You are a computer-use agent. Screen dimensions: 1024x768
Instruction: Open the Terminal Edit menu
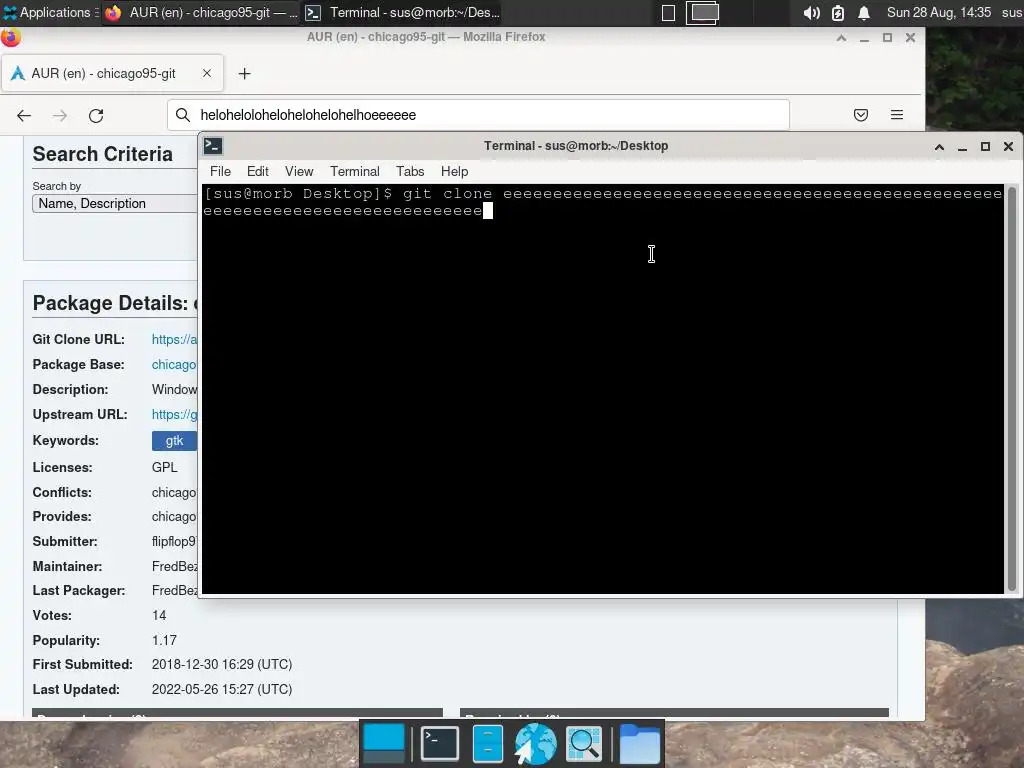(x=257, y=171)
